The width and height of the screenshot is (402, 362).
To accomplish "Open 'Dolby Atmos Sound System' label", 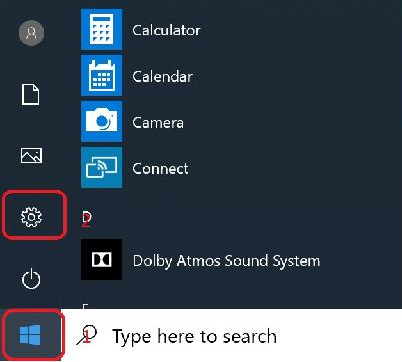I will (x=226, y=261).
